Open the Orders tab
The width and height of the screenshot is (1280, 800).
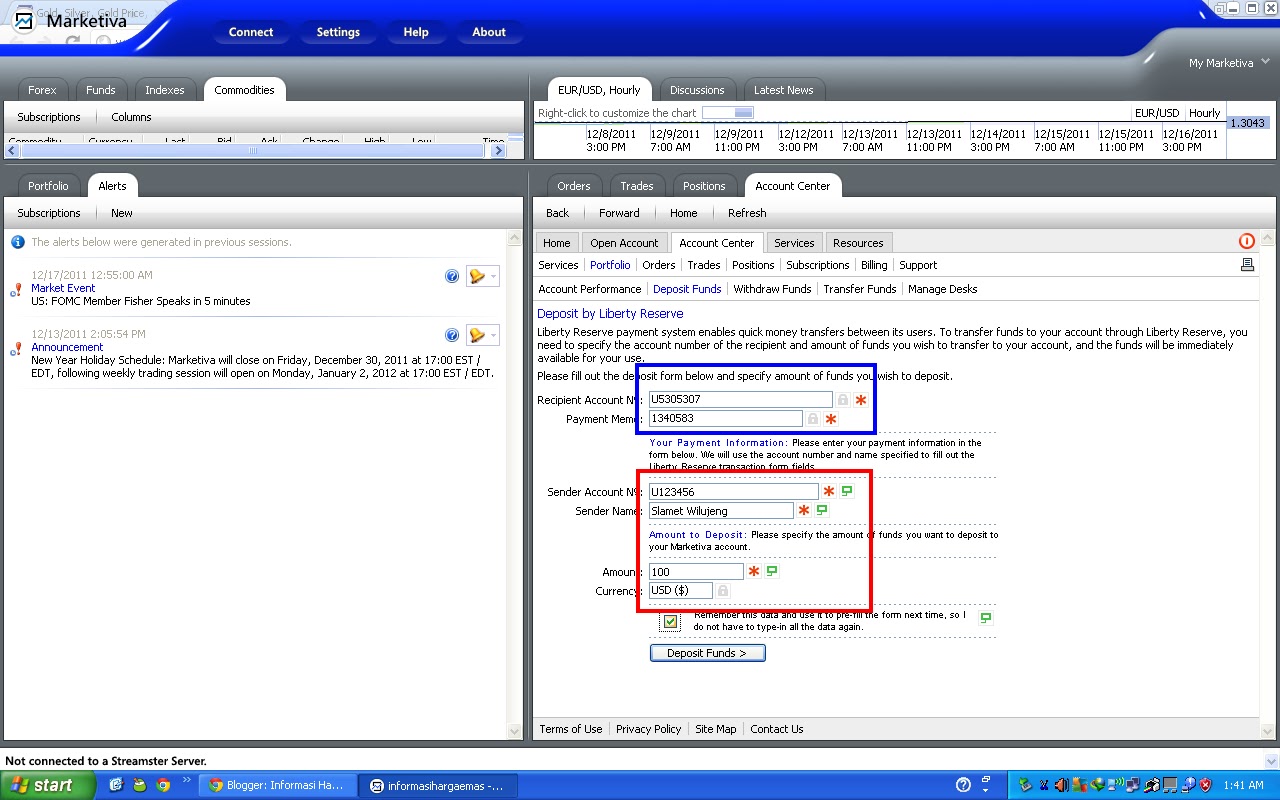point(574,186)
